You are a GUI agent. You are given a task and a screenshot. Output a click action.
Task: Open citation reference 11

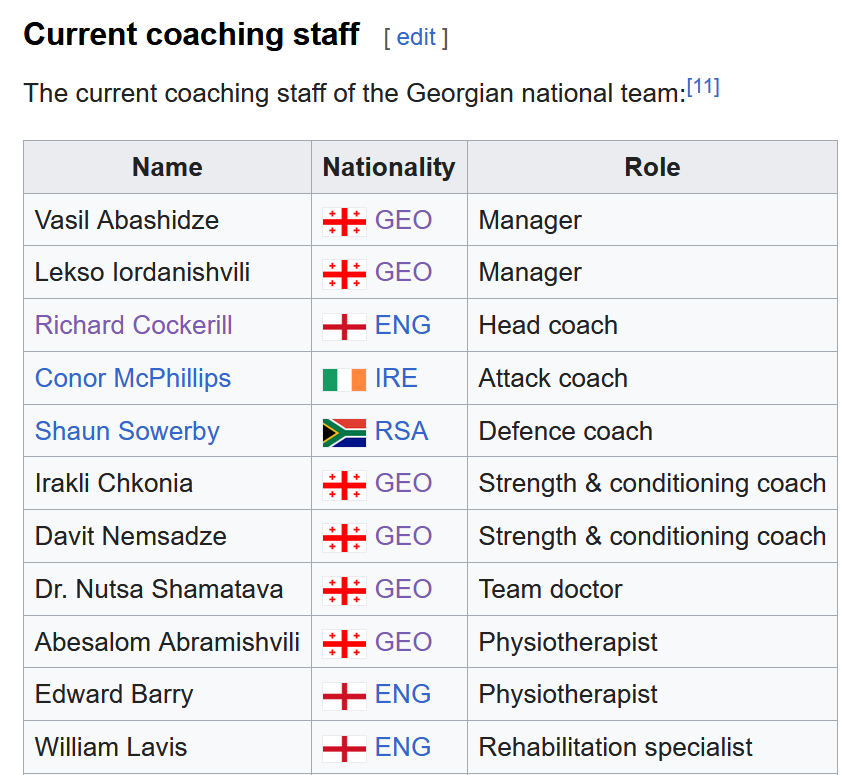(703, 86)
